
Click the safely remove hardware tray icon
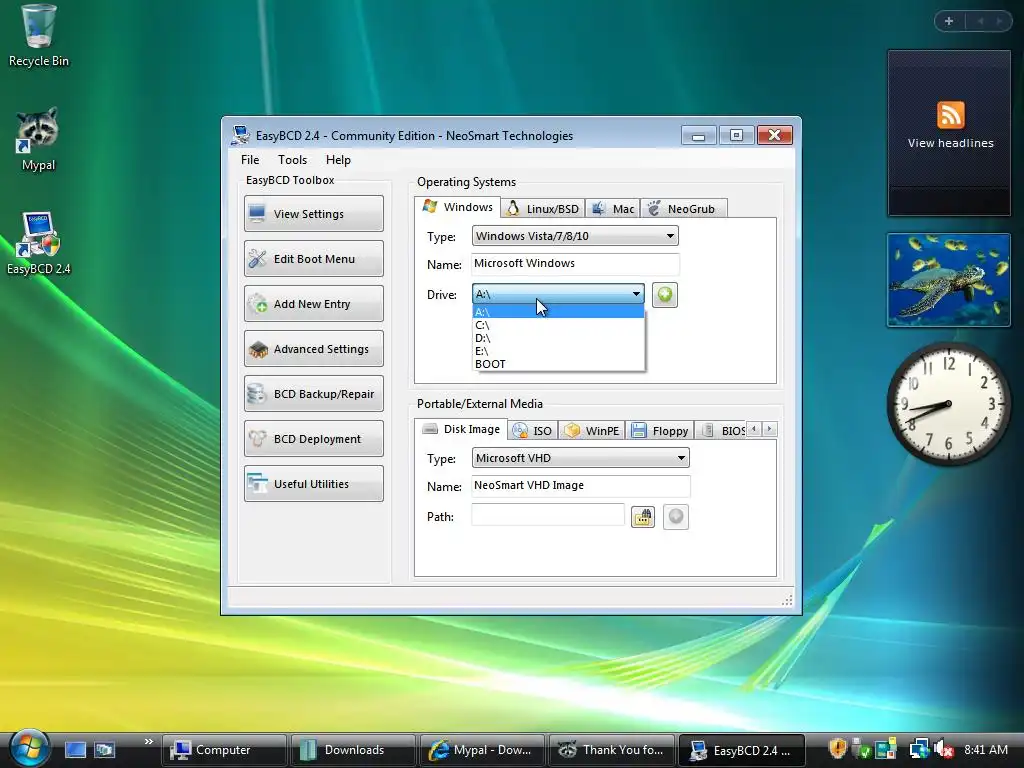coord(861,749)
